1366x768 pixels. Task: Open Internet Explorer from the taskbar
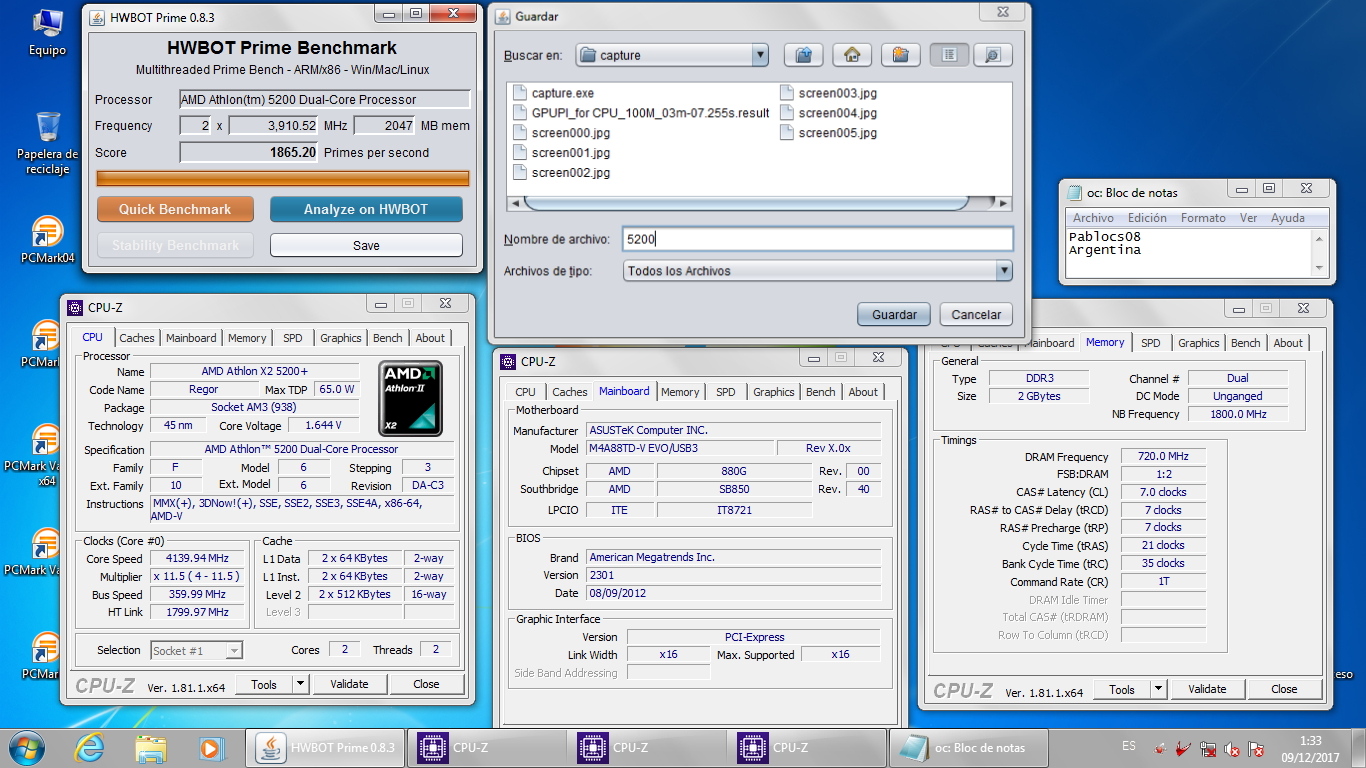[90, 747]
